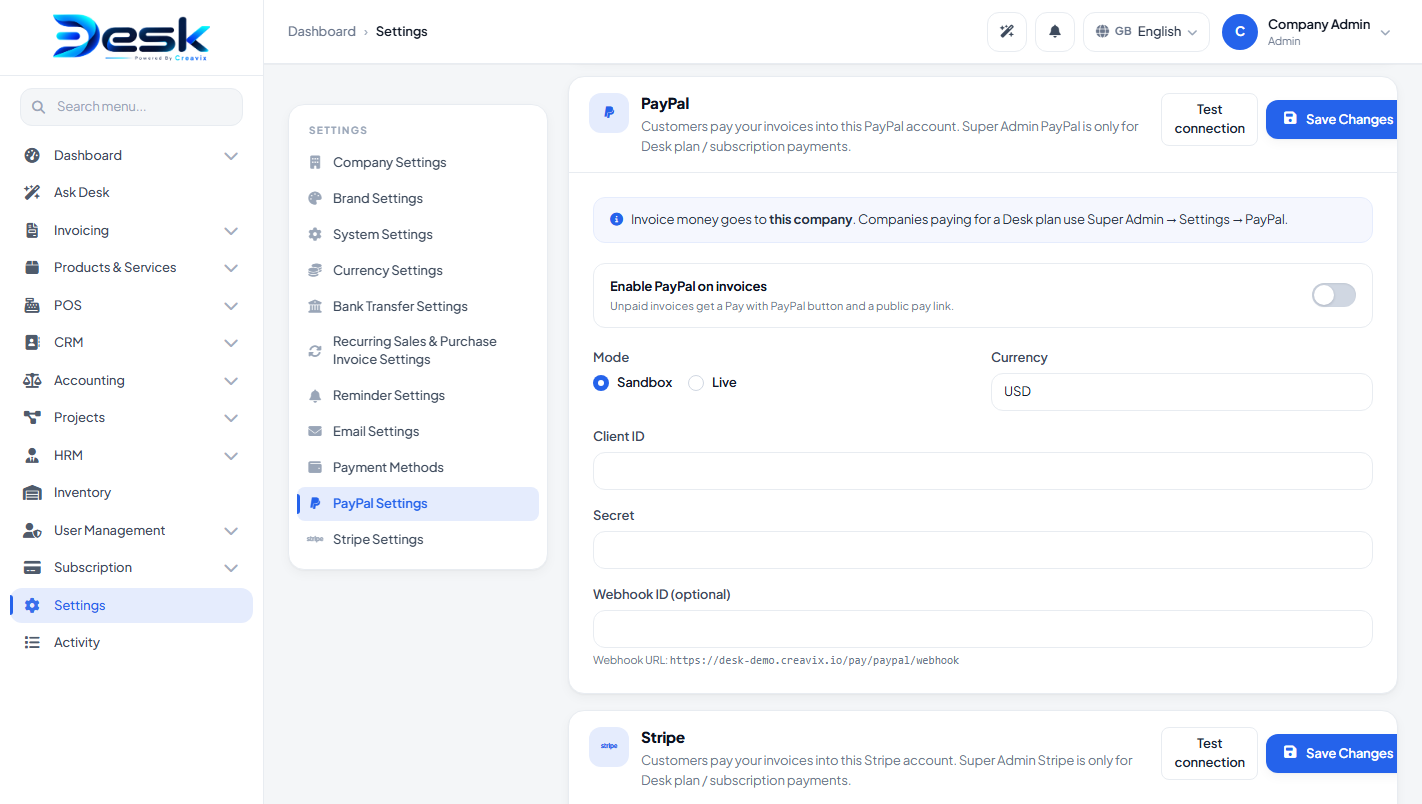Expand the Accounting menu chevron
Screen dimensions: 1422x804
point(231,381)
